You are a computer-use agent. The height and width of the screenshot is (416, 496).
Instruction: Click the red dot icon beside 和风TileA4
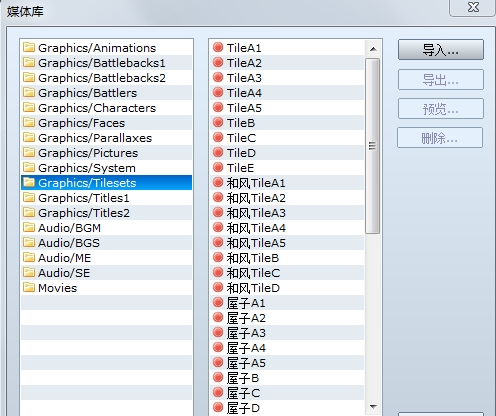click(218, 227)
